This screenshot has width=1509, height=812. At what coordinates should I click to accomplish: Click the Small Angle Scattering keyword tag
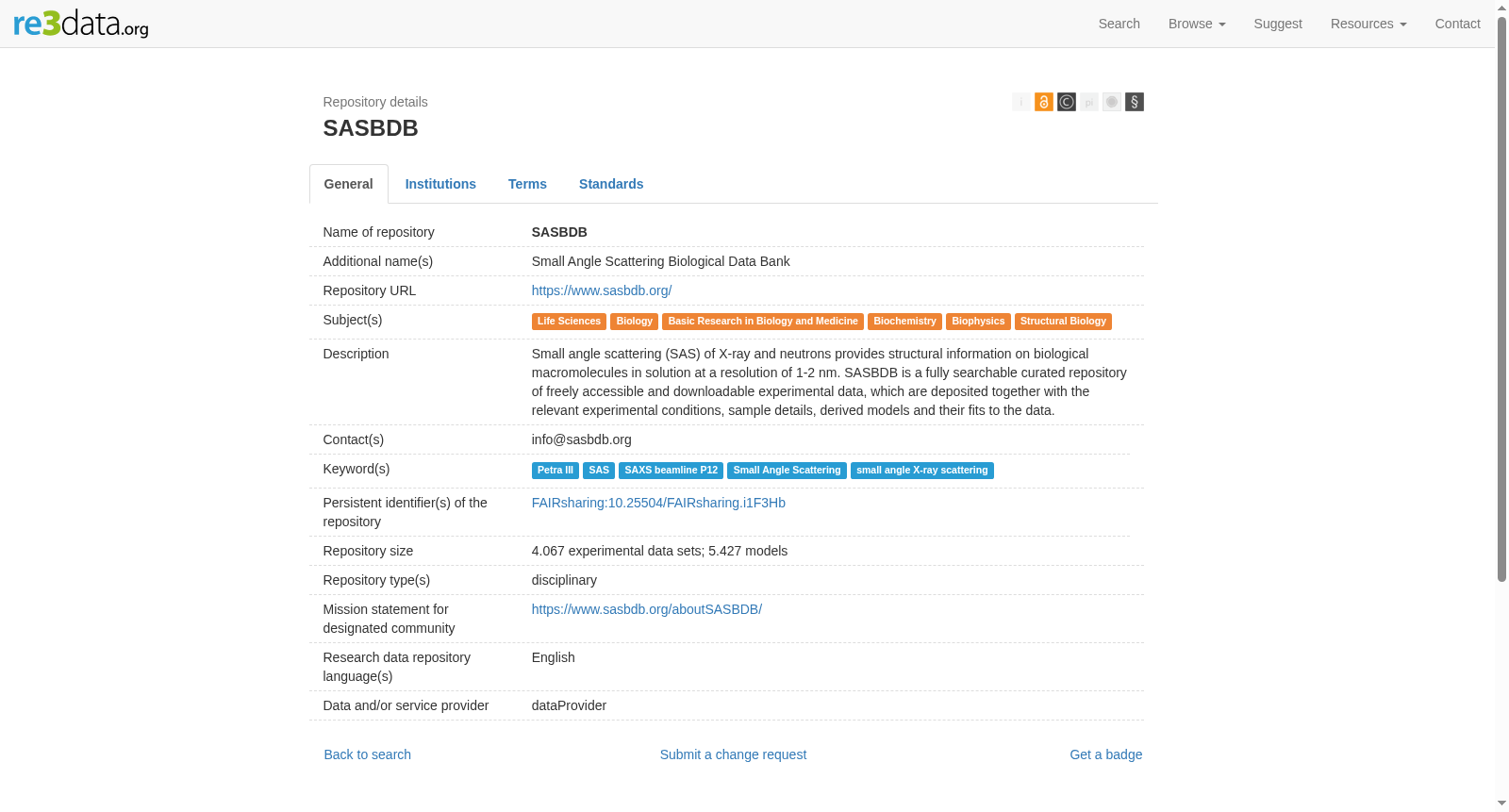point(787,471)
